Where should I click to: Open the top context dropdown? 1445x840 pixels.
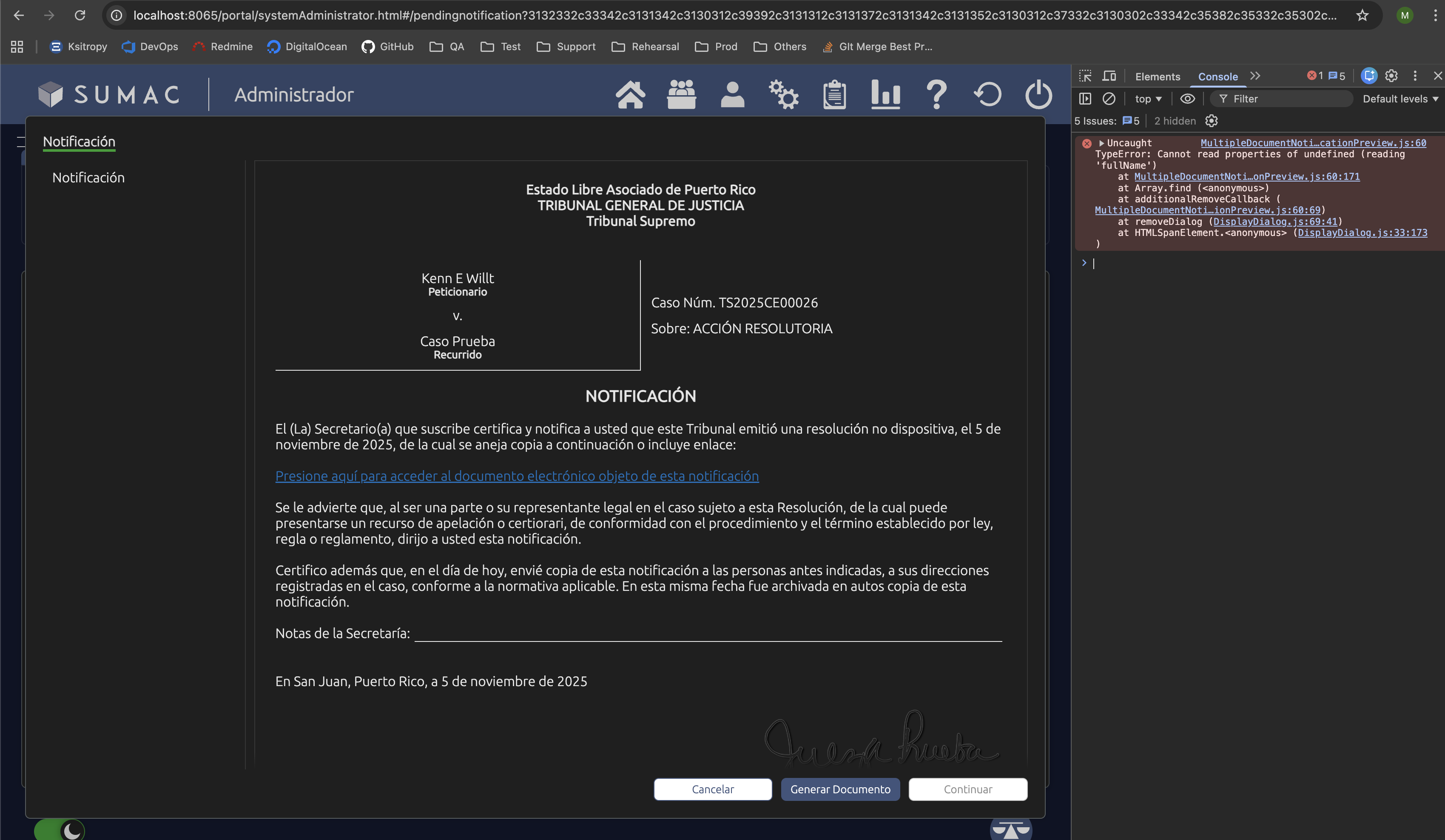pos(1148,99)
